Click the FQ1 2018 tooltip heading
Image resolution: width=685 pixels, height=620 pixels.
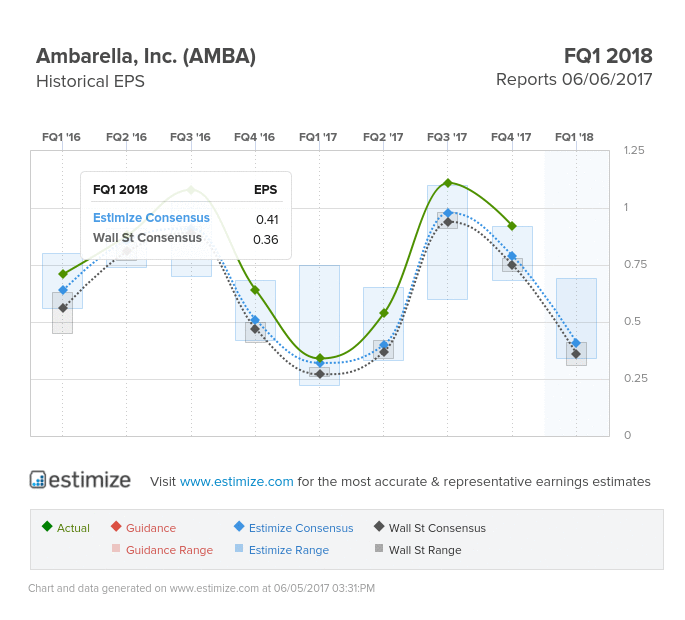(x=120, y=190)
